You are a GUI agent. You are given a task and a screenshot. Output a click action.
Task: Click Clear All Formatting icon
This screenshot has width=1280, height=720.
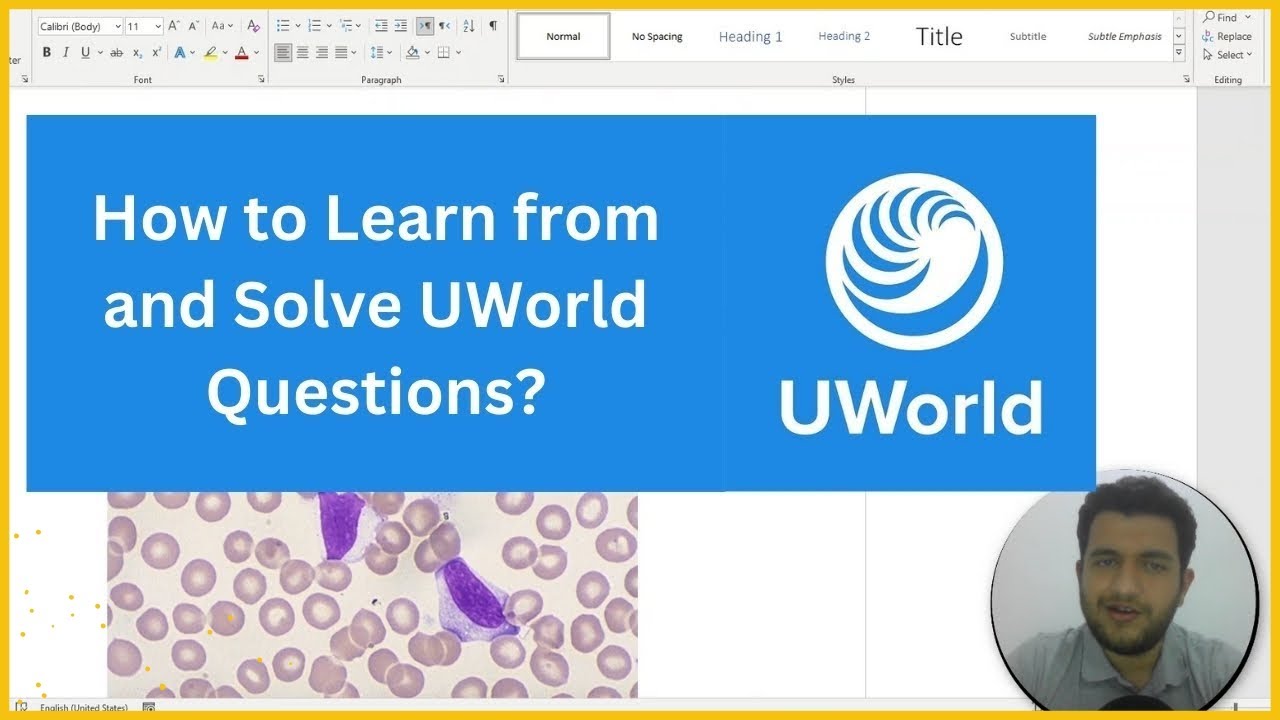point(253,26)
